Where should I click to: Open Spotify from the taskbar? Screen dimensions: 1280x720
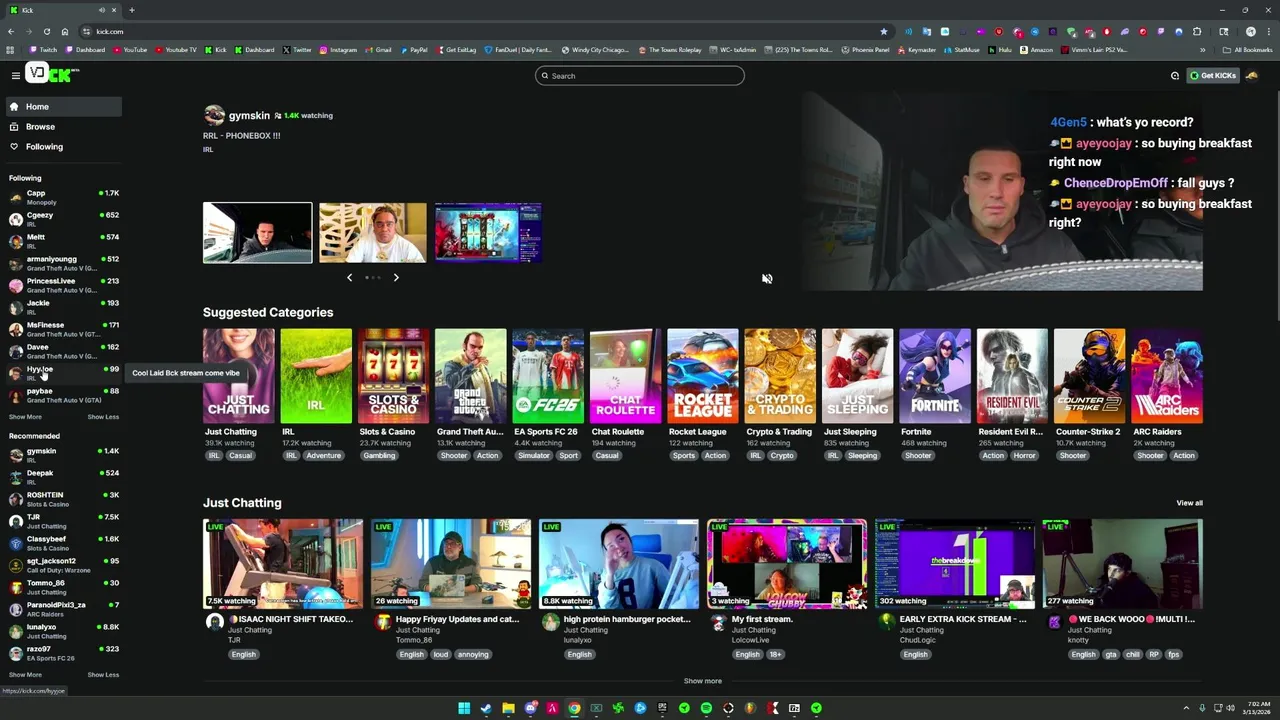pyautogui.click(x=706, y=708)
